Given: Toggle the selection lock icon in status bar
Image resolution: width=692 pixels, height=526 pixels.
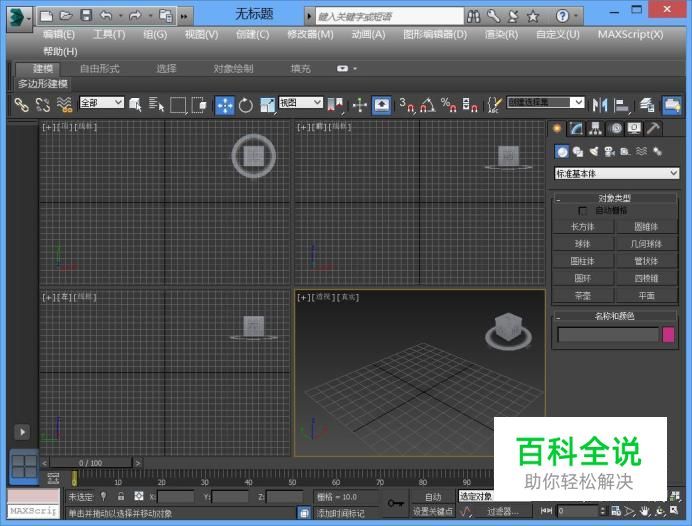Looking at the screenshot, I should 120,496.
